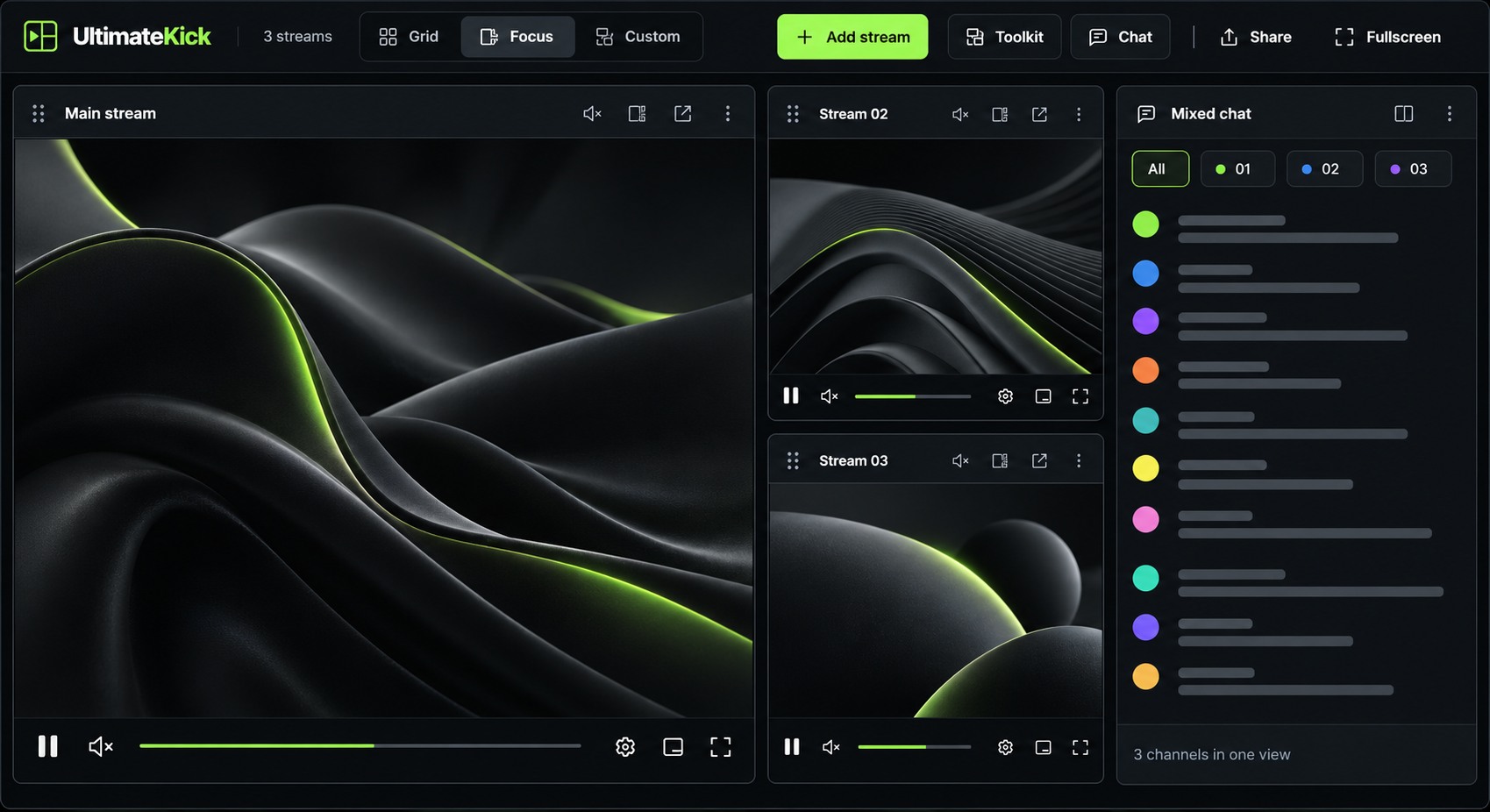Image resolution: width=1490 pixels, height=812 pixels.
Task: Pause Stream 03 playback
Action: pyautogui.click(x=792, y=746)
